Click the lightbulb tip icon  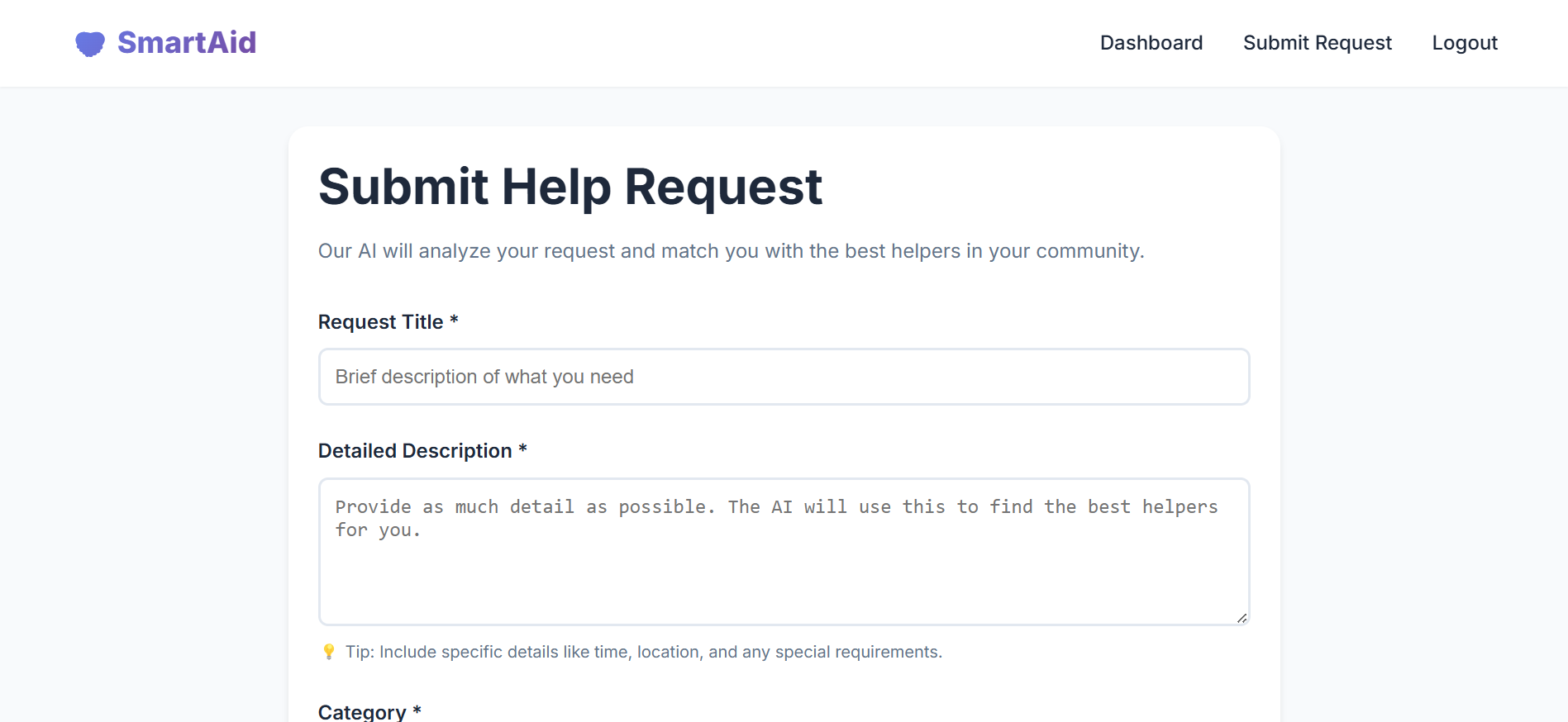328,652
